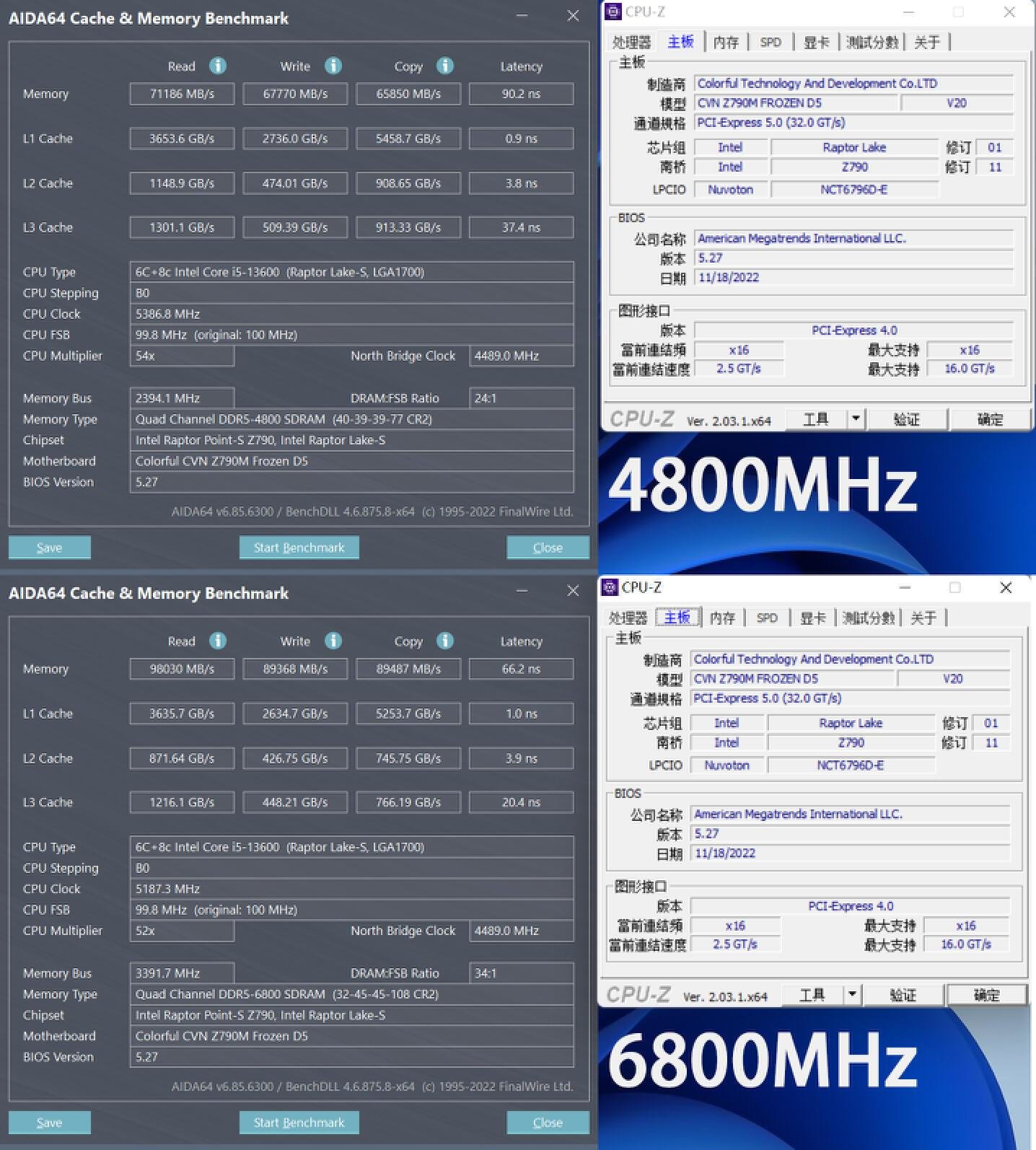Image resolution: width=1036 pixels, height=1150 pixels.
Task: Click the L3 Cache Latency value 20.4 ns
Action: (x=522, y=802)
